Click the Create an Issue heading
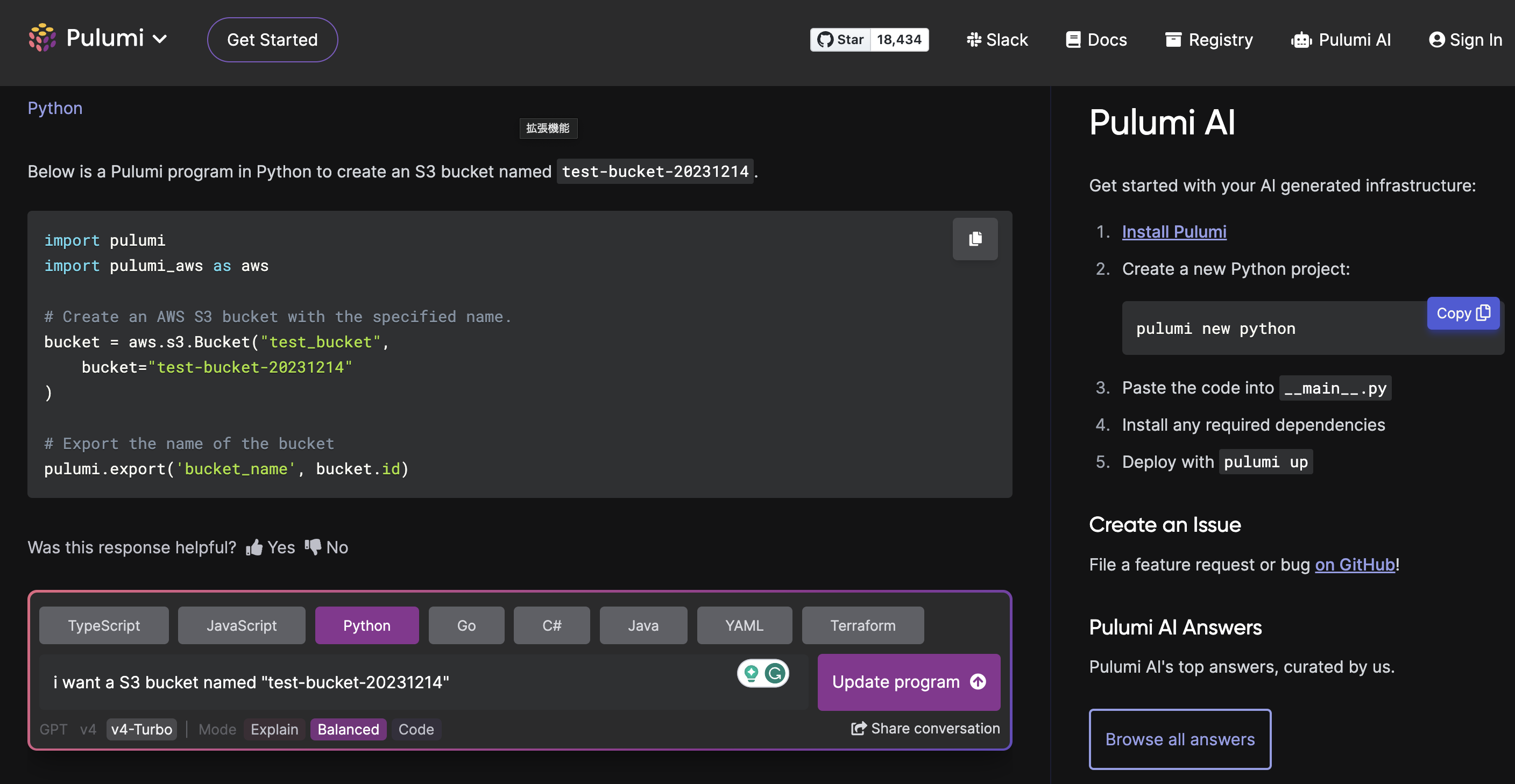Screen dimensions: 1515x784 (1165, 524)
